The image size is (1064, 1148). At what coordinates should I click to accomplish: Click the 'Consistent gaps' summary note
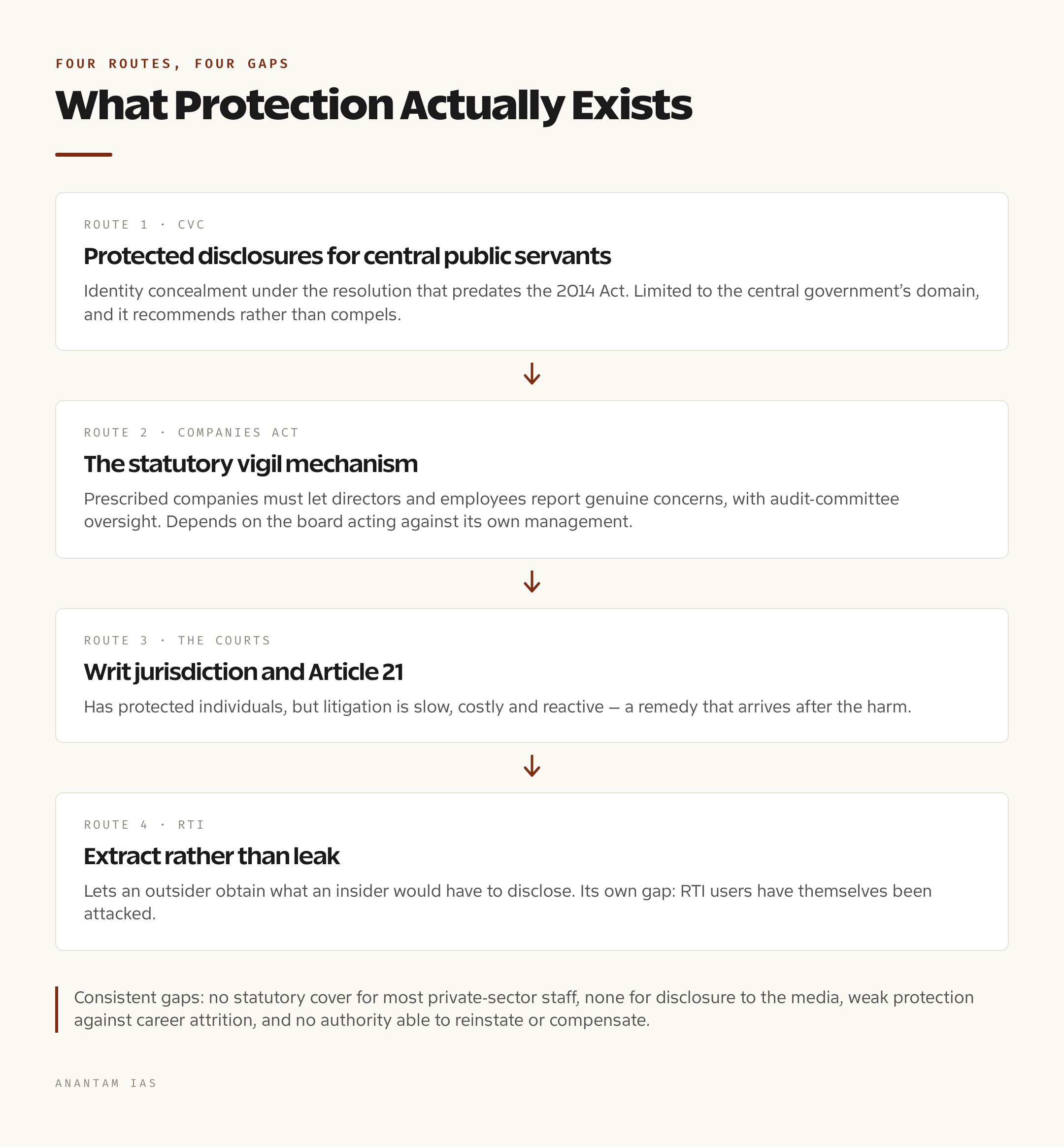click(x=524, y=1009)
